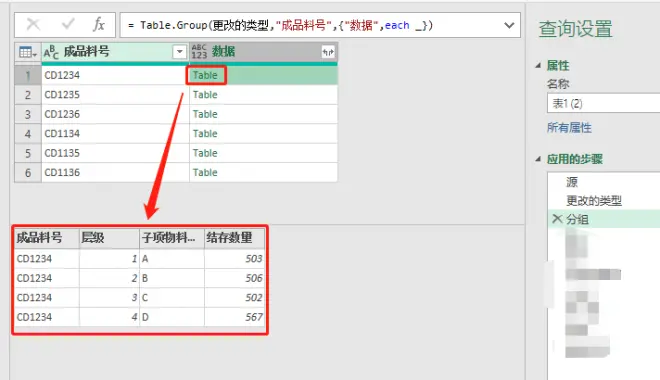Click the 子项物料 header in the preview table

[172, 238]
